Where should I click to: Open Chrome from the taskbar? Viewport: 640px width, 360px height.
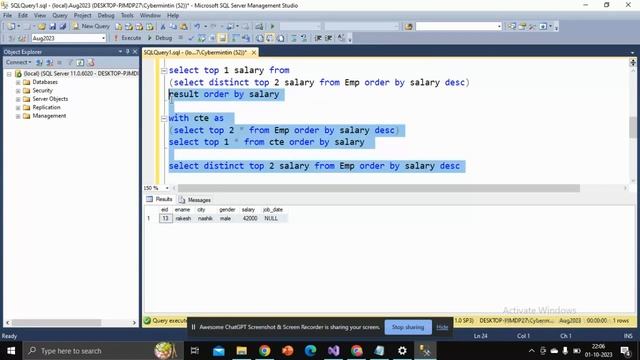pyautogui.click(x=264, y=351)
